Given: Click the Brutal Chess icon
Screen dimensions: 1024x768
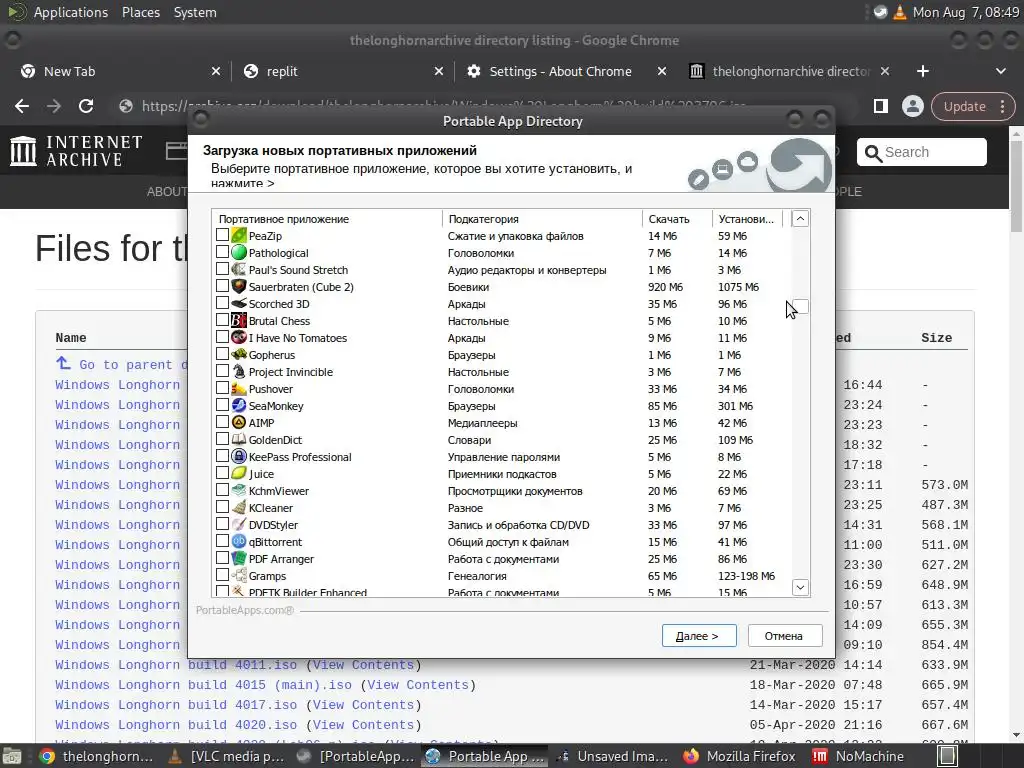Looking at the screenshot, I should click(x=239, y=320).
